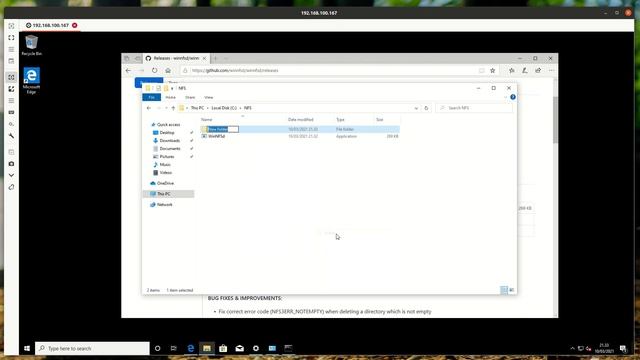Viewport: 640px width, 360px height.
Task: Close the Releases browser tab
Action: pos(204,58)
